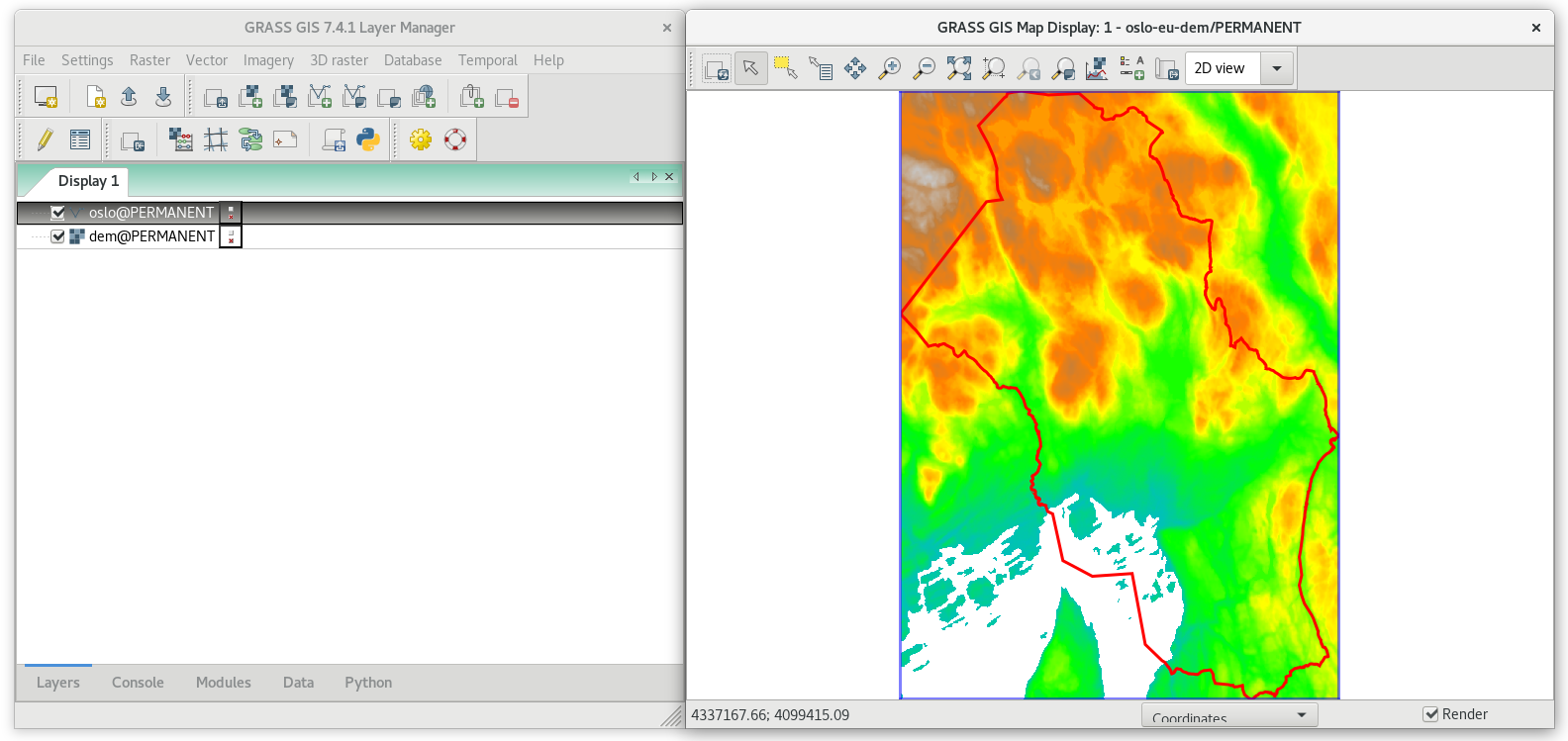
Task: Open the Coordinates status bar dropdown
Action: (1229, 715)
